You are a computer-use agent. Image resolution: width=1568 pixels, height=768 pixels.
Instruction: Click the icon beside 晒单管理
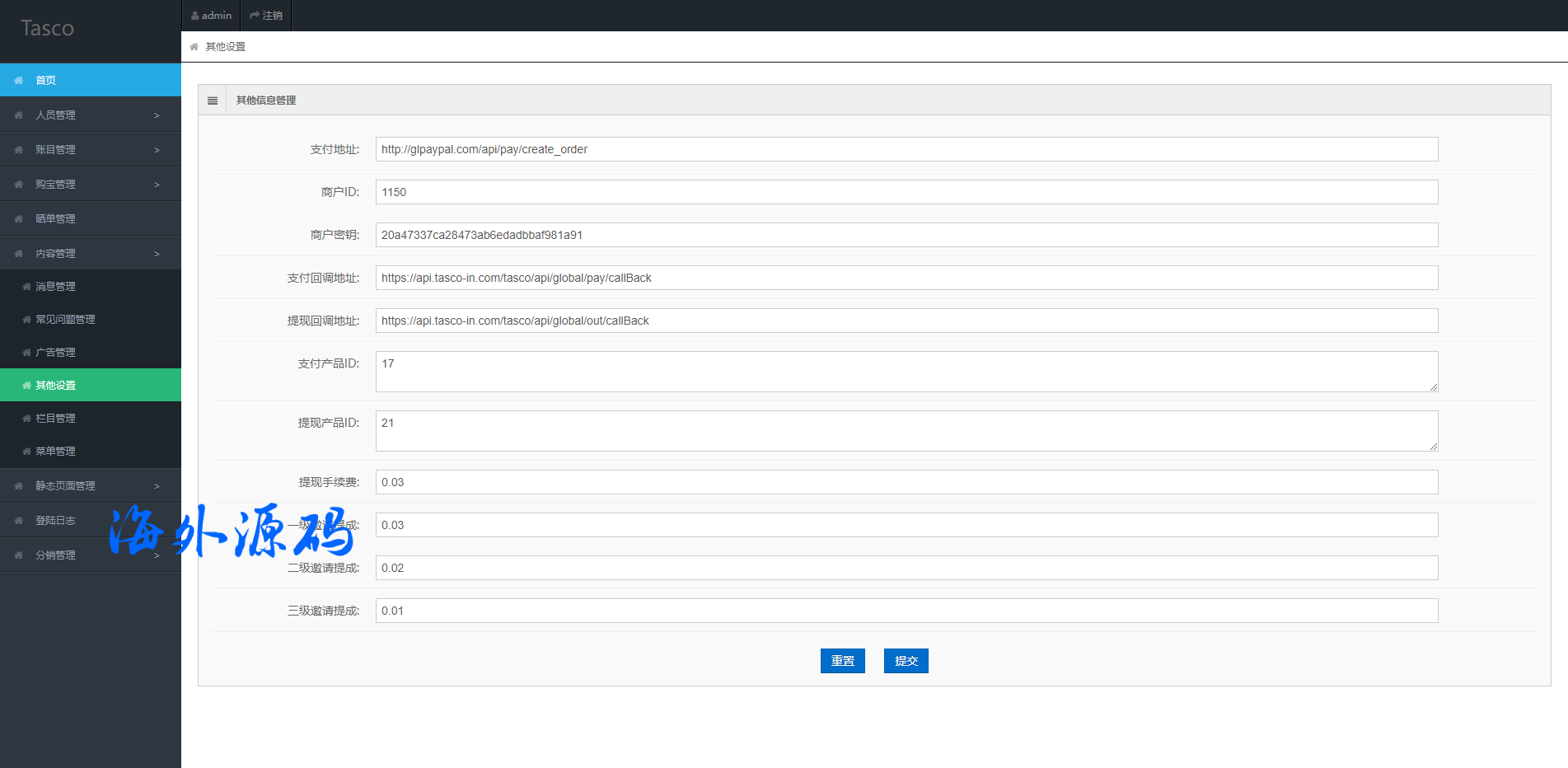[18, 219]
